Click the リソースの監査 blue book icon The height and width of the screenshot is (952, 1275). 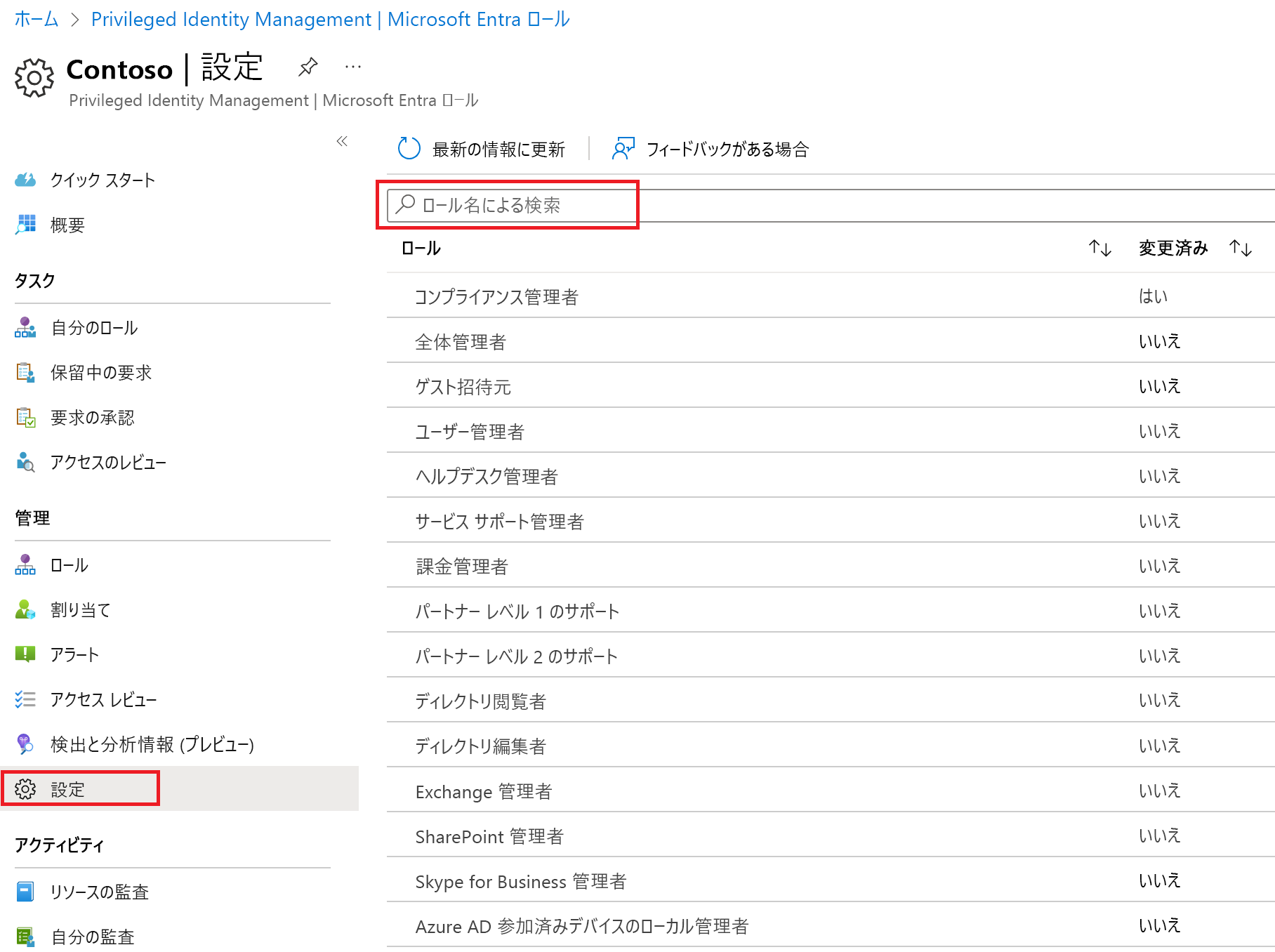[x=25, y=892]
